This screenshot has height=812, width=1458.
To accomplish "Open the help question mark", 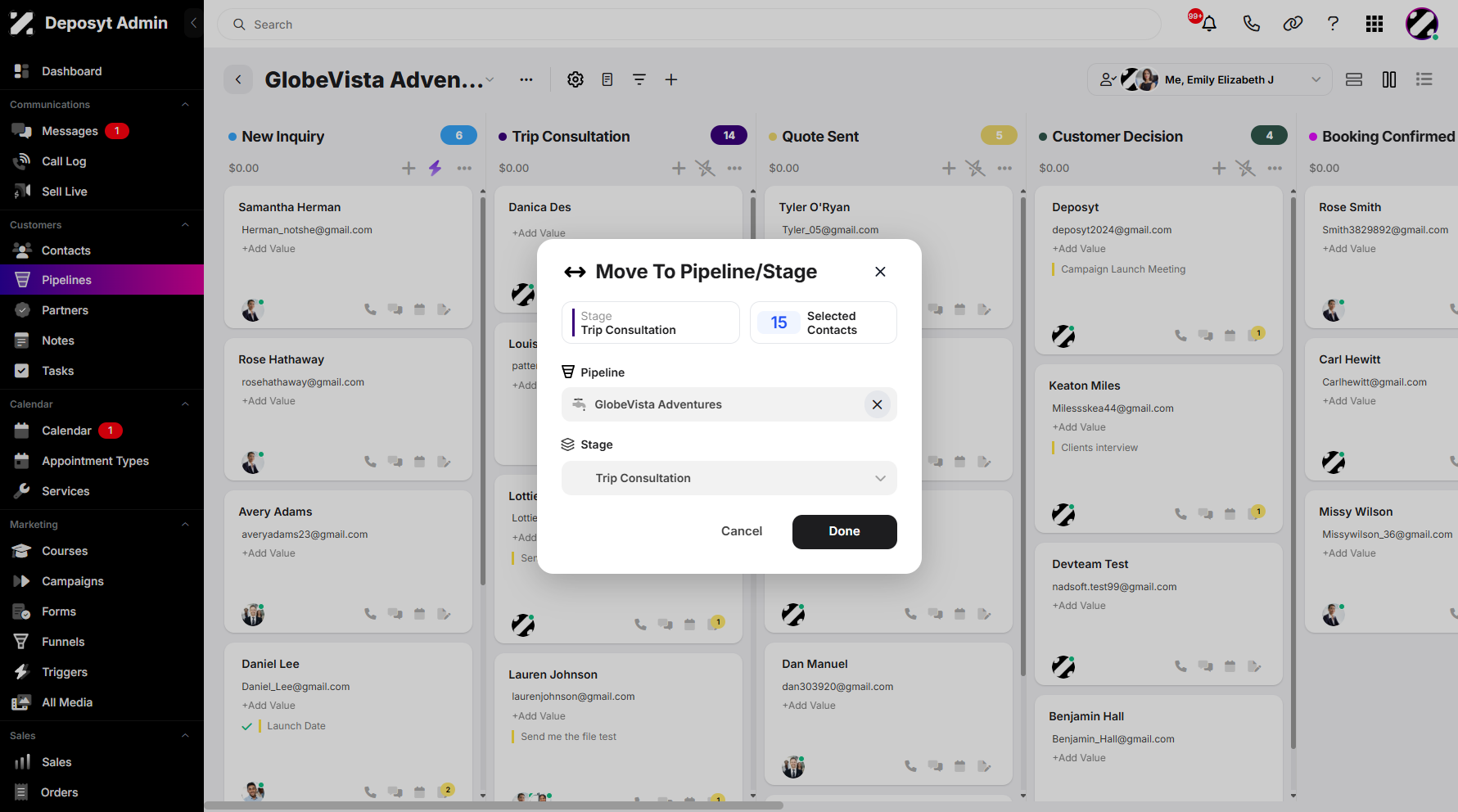I will [x=1333, y=24].
